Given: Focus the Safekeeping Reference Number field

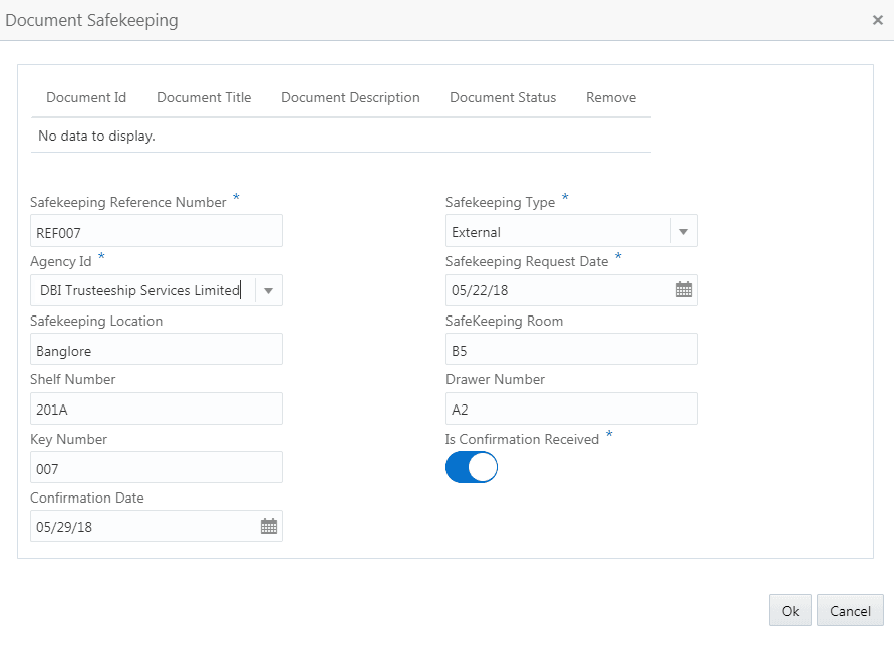Looking at the screenshot, I should 156,231.
